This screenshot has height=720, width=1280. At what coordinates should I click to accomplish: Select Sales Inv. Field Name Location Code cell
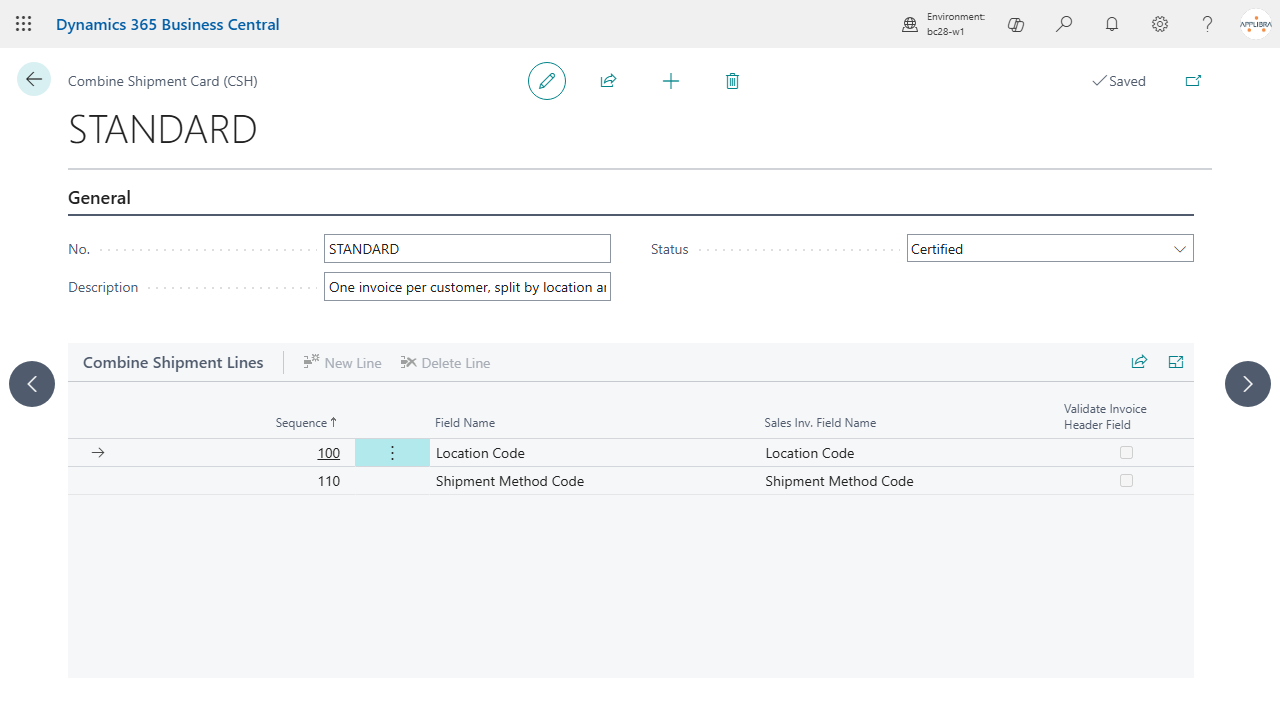[x=810, y=453]
